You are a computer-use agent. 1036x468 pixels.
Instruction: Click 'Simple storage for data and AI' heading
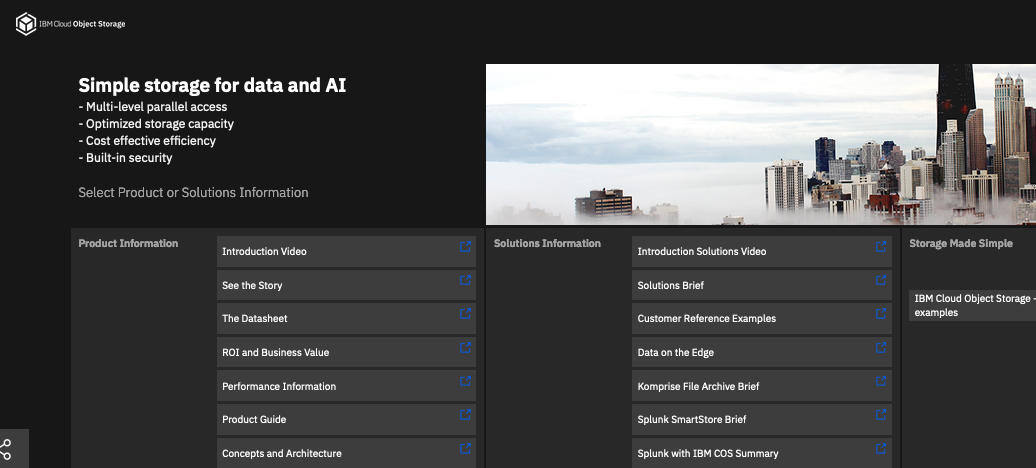click(x=212, y=85)
